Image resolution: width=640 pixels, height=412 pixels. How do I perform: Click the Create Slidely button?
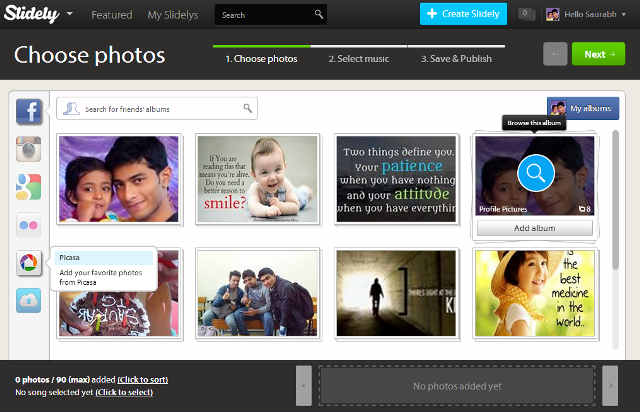[463, 14]
